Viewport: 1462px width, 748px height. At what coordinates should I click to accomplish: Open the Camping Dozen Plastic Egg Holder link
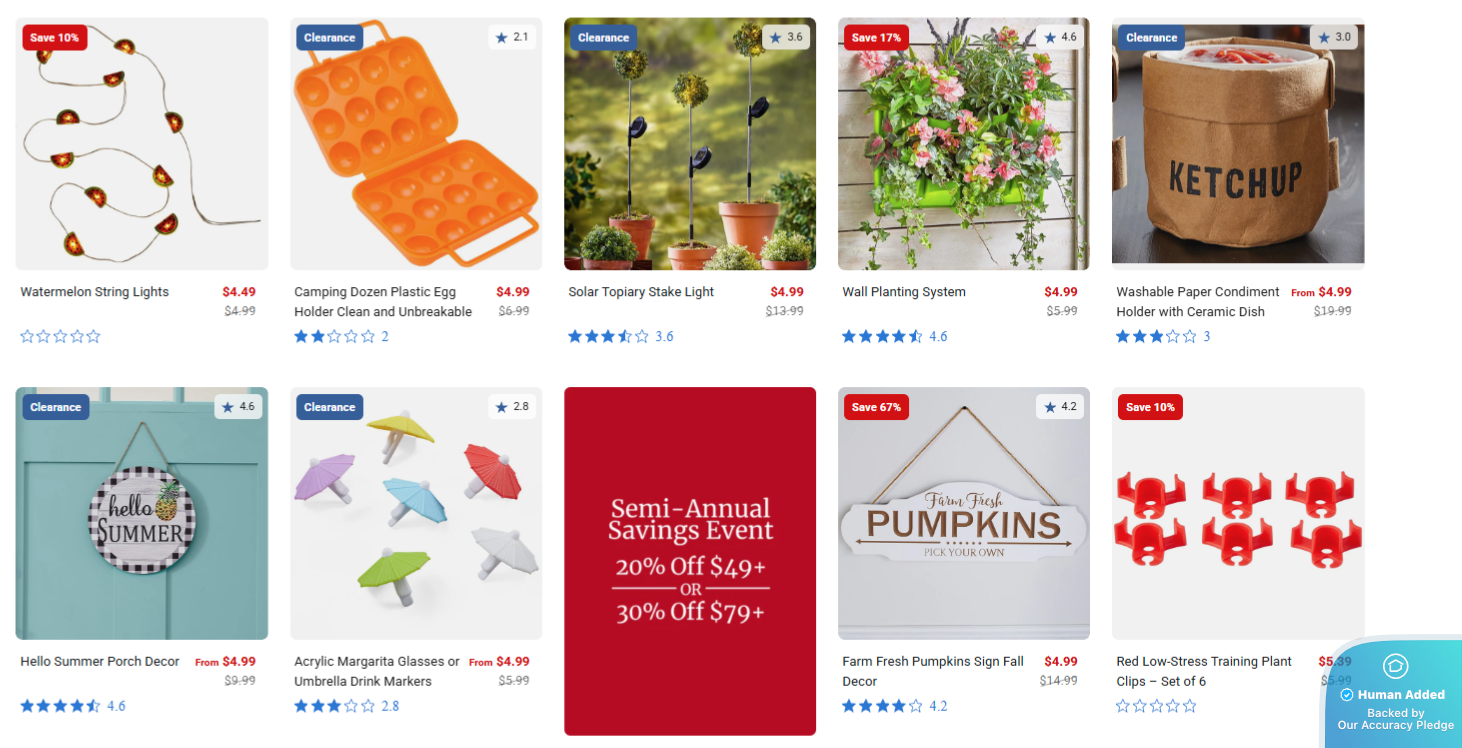click(x=383, y=302)
